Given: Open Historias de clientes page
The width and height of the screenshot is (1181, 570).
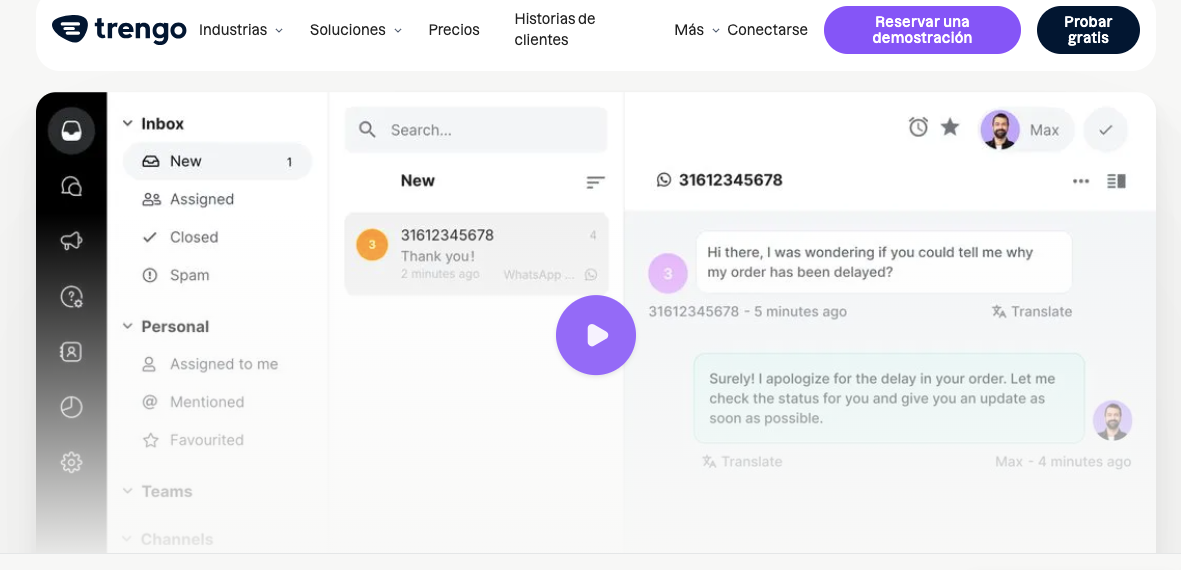Looking at the screenshot, I should tap(555, 29).
